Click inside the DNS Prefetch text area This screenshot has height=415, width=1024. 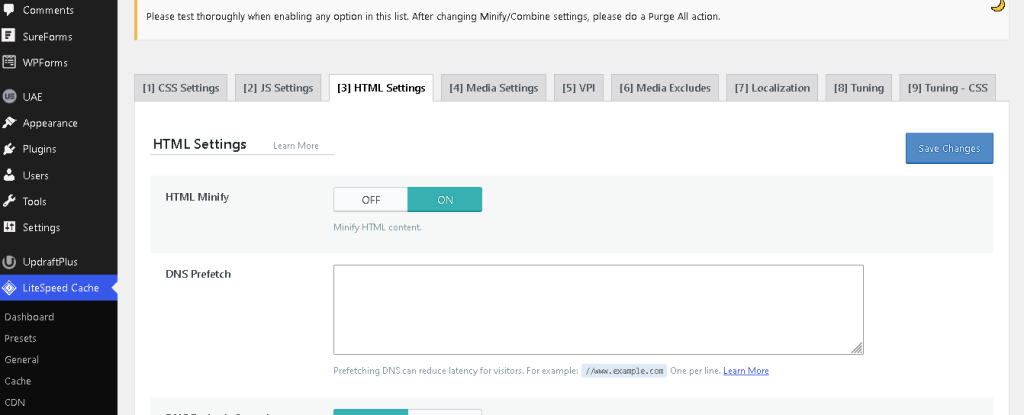point(598,310)
